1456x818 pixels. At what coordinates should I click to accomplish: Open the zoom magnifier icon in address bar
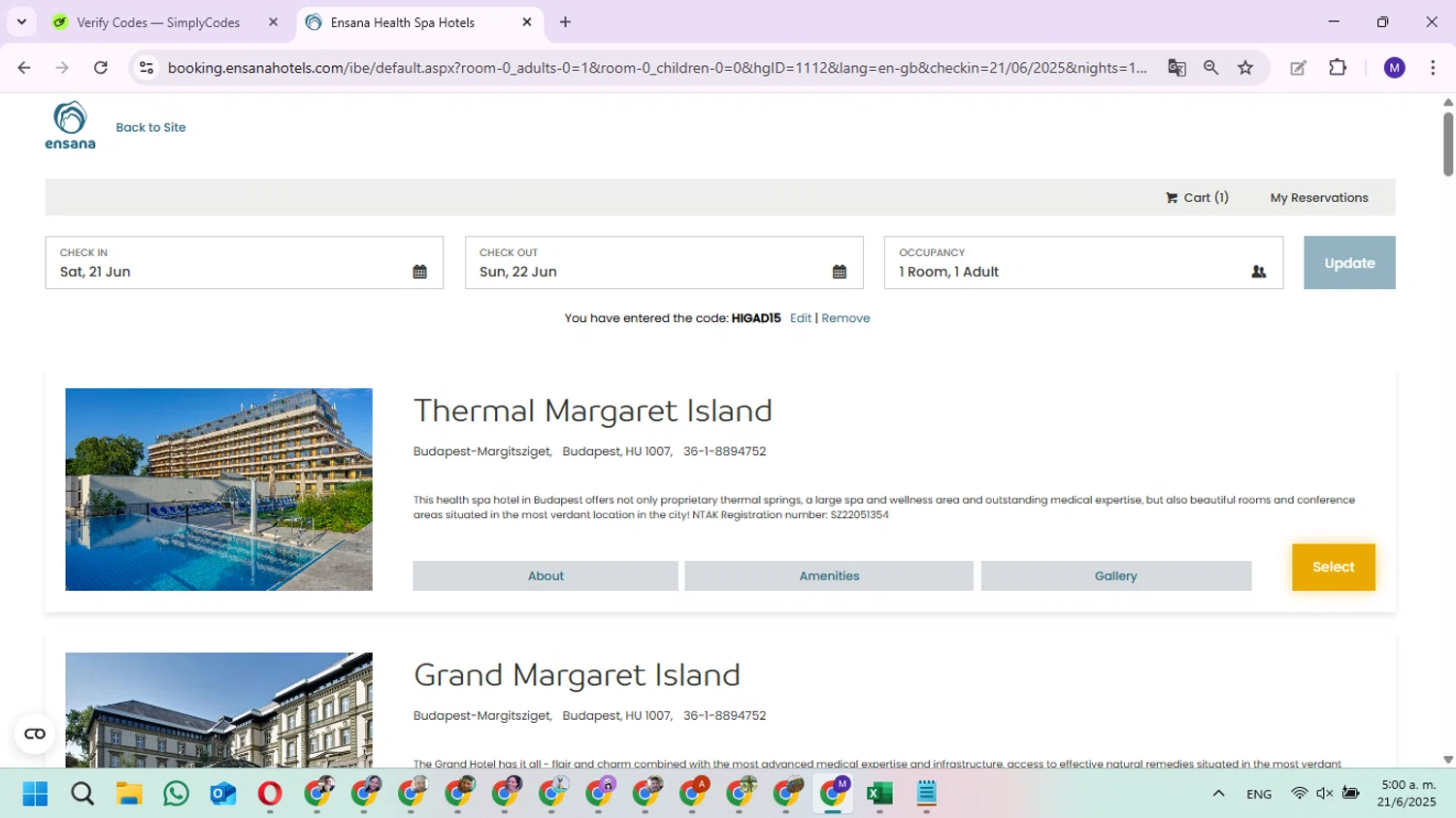(x=1210, y=68)
